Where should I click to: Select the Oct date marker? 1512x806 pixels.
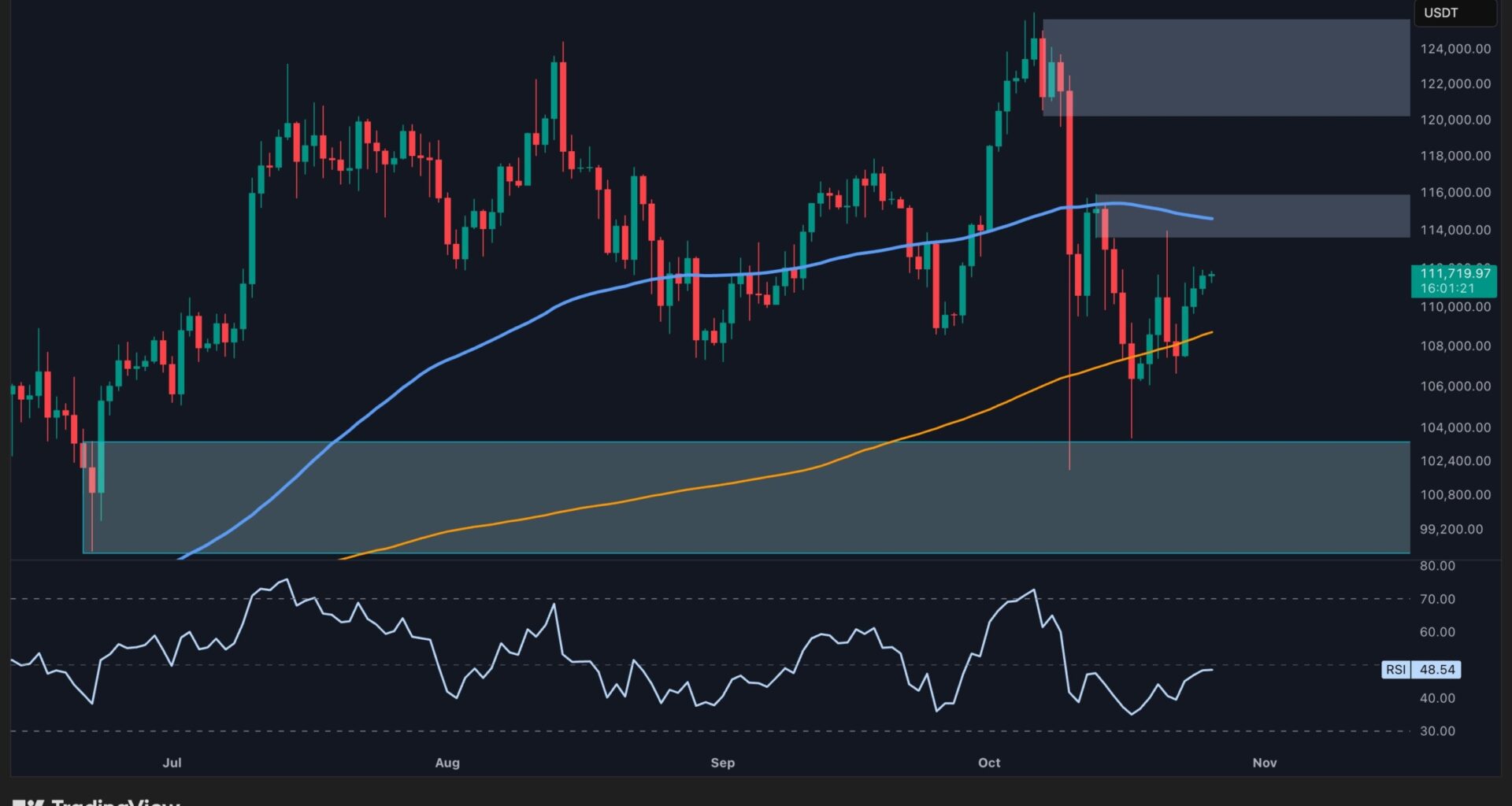pos(989,763)
